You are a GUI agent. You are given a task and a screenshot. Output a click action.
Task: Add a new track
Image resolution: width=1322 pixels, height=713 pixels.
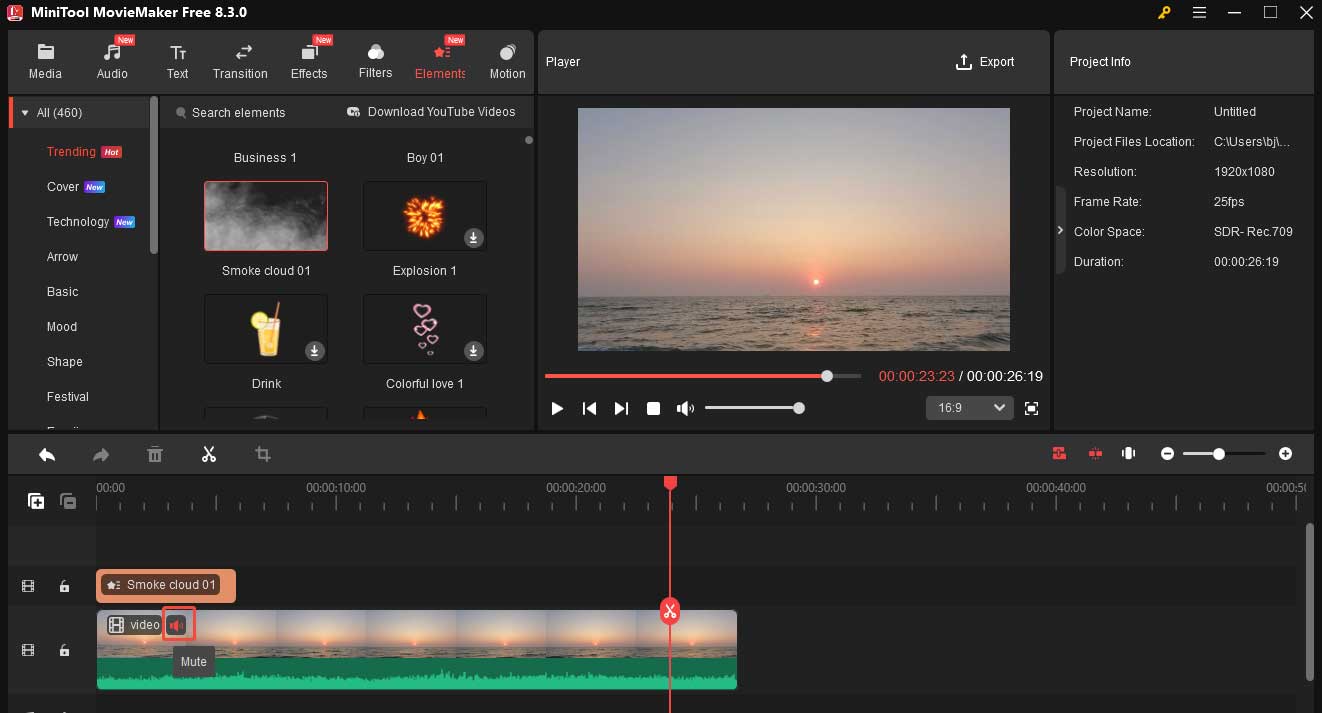point(36,501)
